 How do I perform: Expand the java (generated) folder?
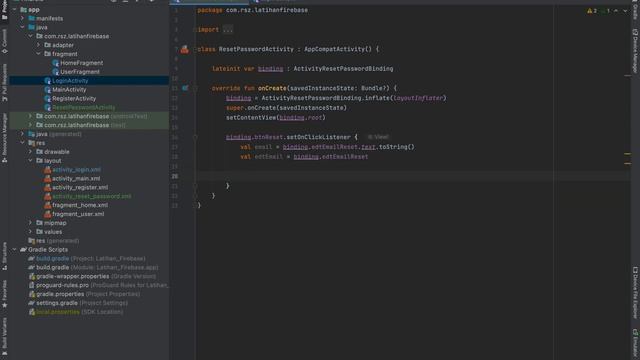(22, 134)
